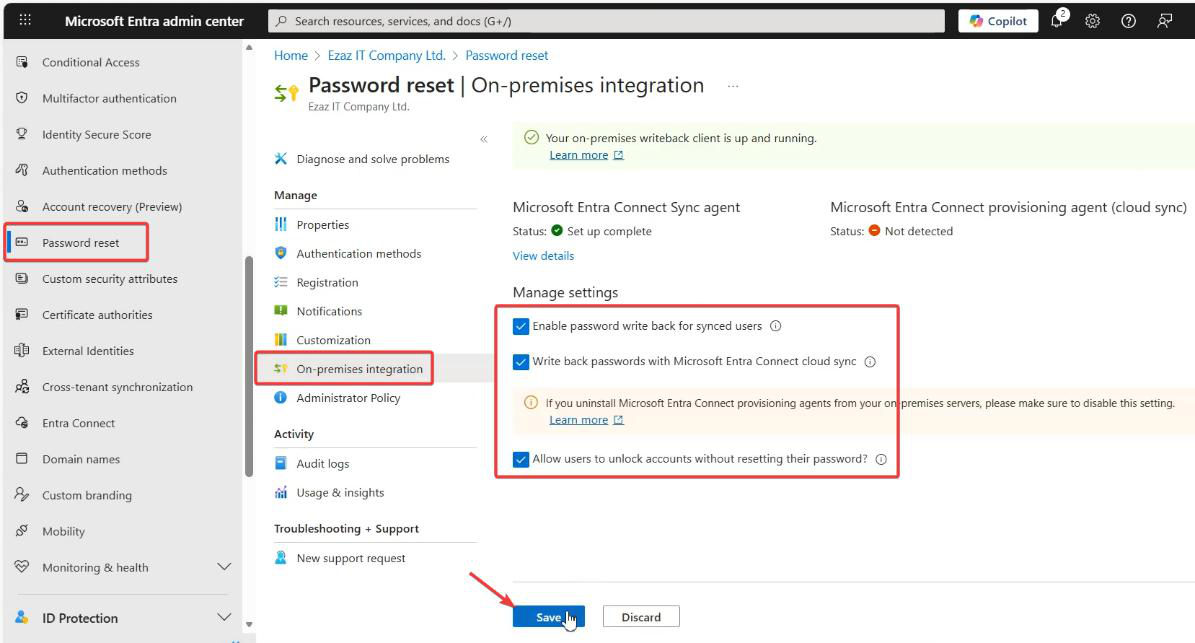Click sidebar scroll up arrow
This screenshot has height=643, width=1195.
(x=248, y=47)
